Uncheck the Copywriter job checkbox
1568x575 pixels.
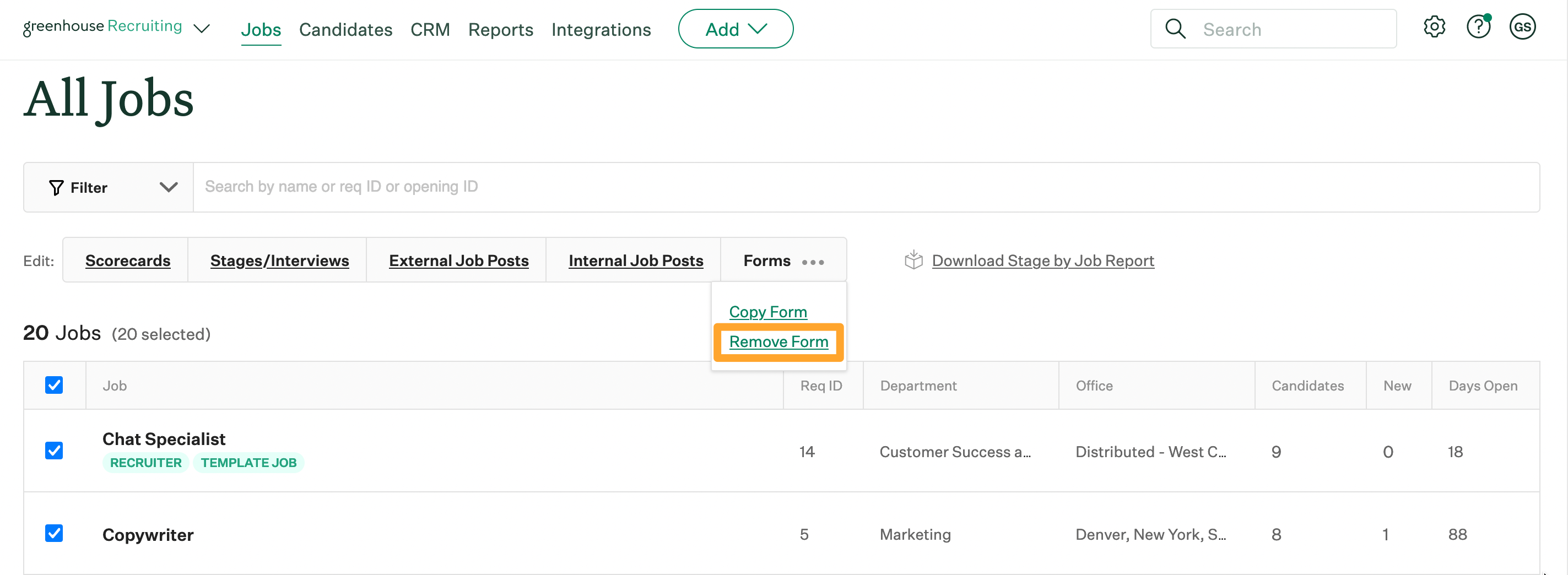pos(54,534)
